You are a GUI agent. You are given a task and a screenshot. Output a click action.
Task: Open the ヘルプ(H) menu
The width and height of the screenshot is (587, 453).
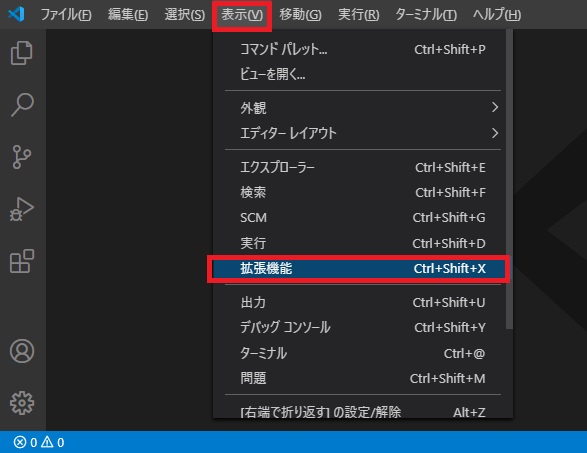coord(497,15)
